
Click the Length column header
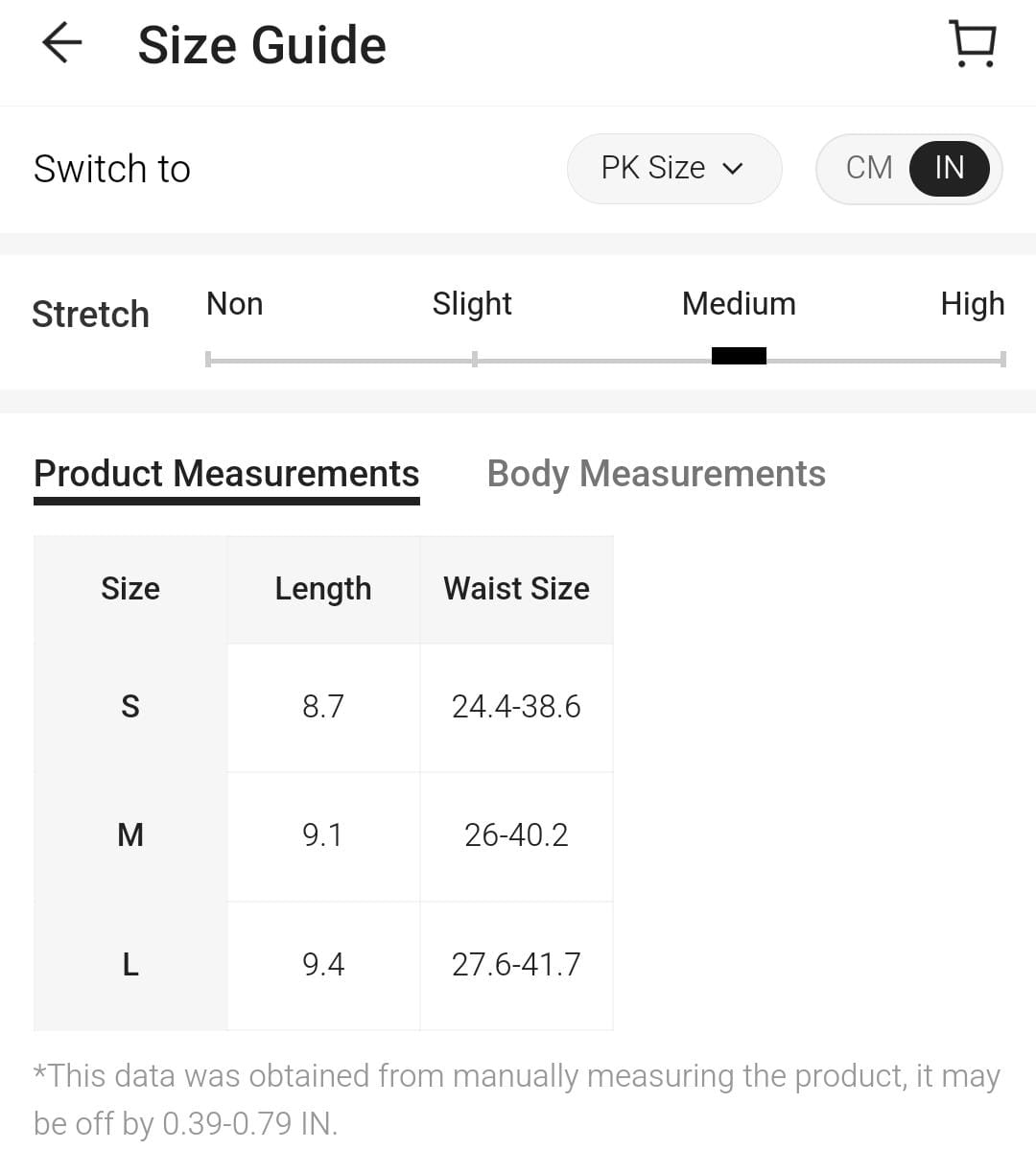point(323,589)
